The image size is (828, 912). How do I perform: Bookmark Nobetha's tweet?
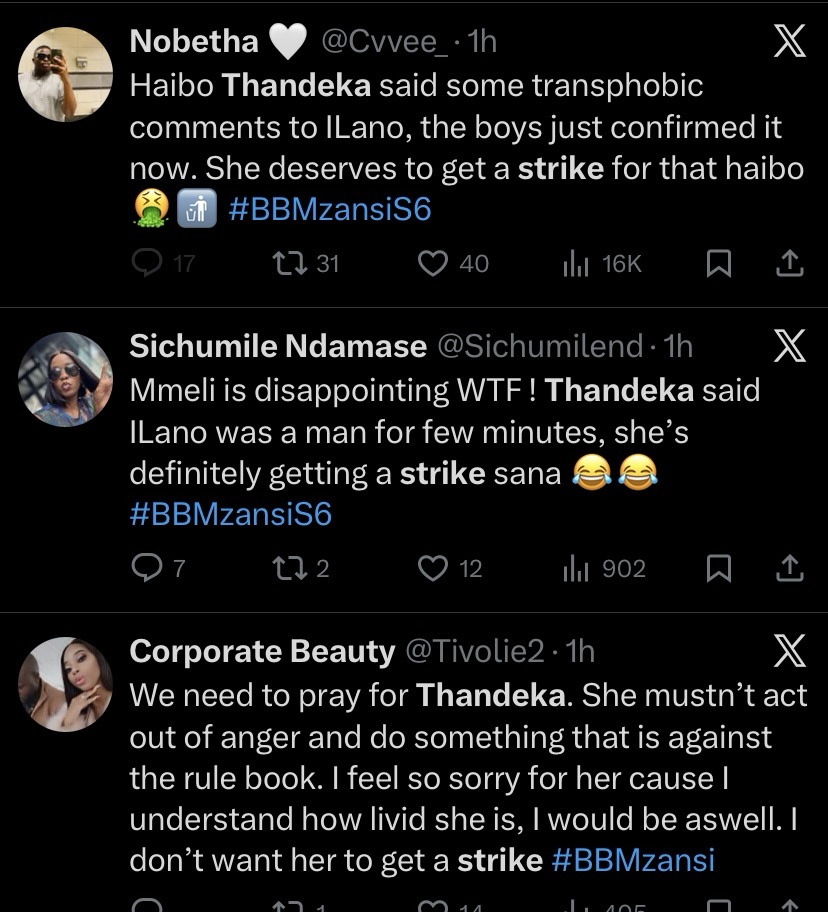tap(717, 263)
